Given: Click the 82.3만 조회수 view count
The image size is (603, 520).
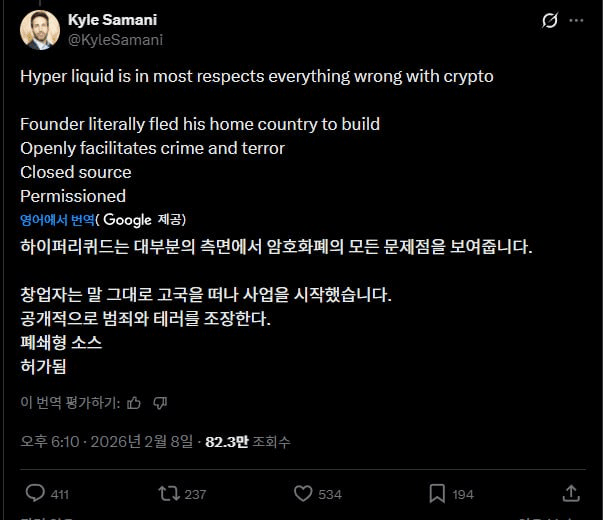Looking at the screenshot, I should tap(247, 441).
